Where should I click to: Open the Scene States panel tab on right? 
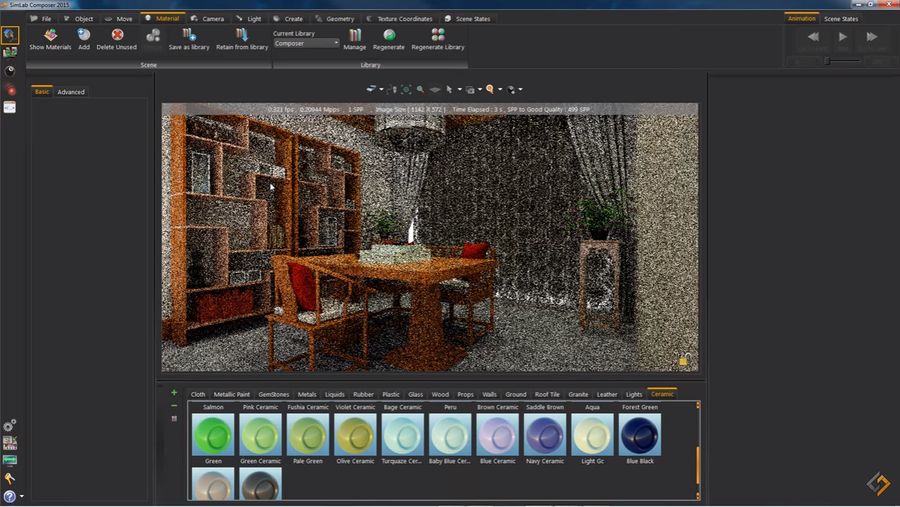coord(840,18)
